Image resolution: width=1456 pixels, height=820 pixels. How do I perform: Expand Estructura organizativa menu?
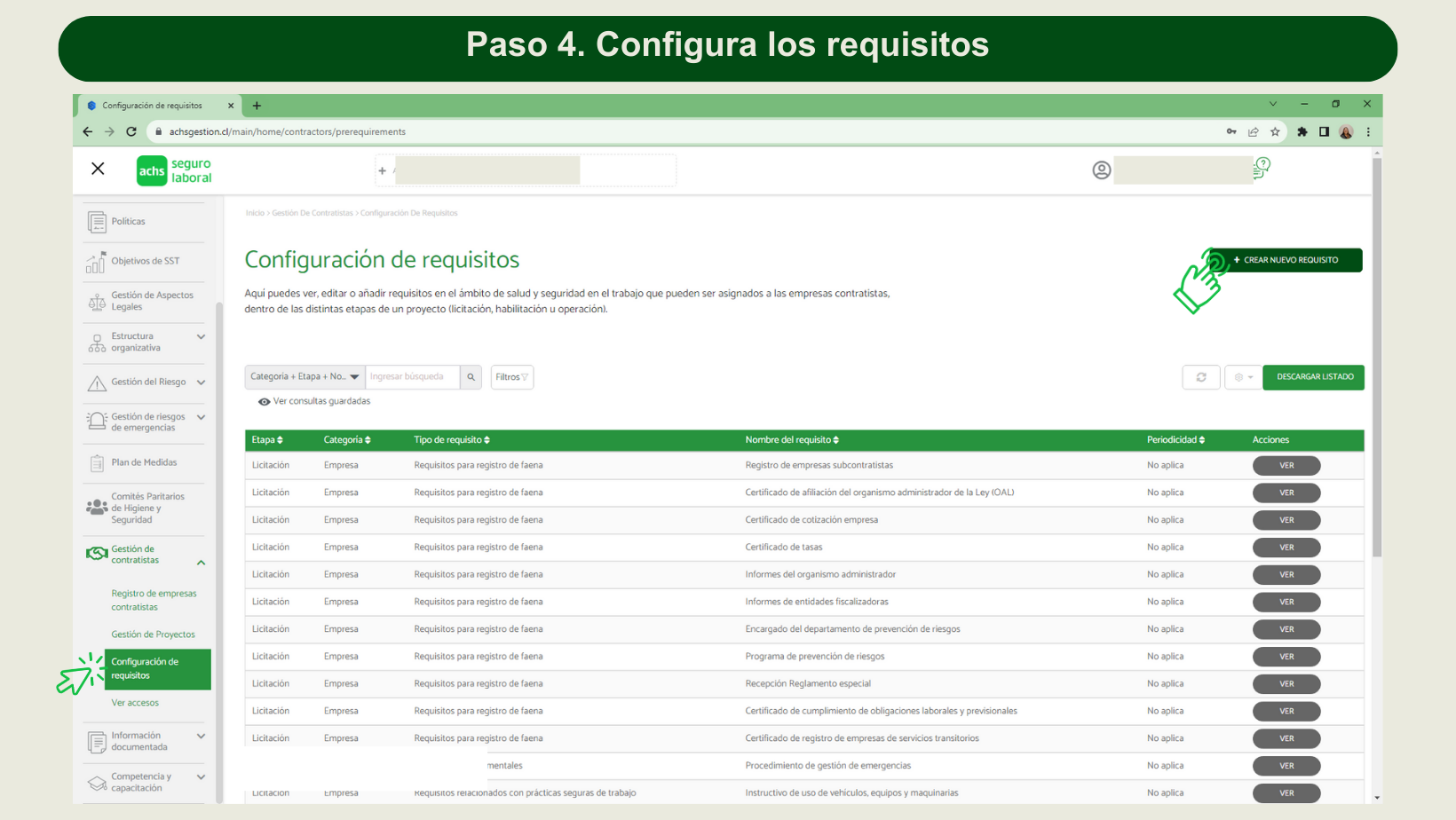tap(201, 337)
